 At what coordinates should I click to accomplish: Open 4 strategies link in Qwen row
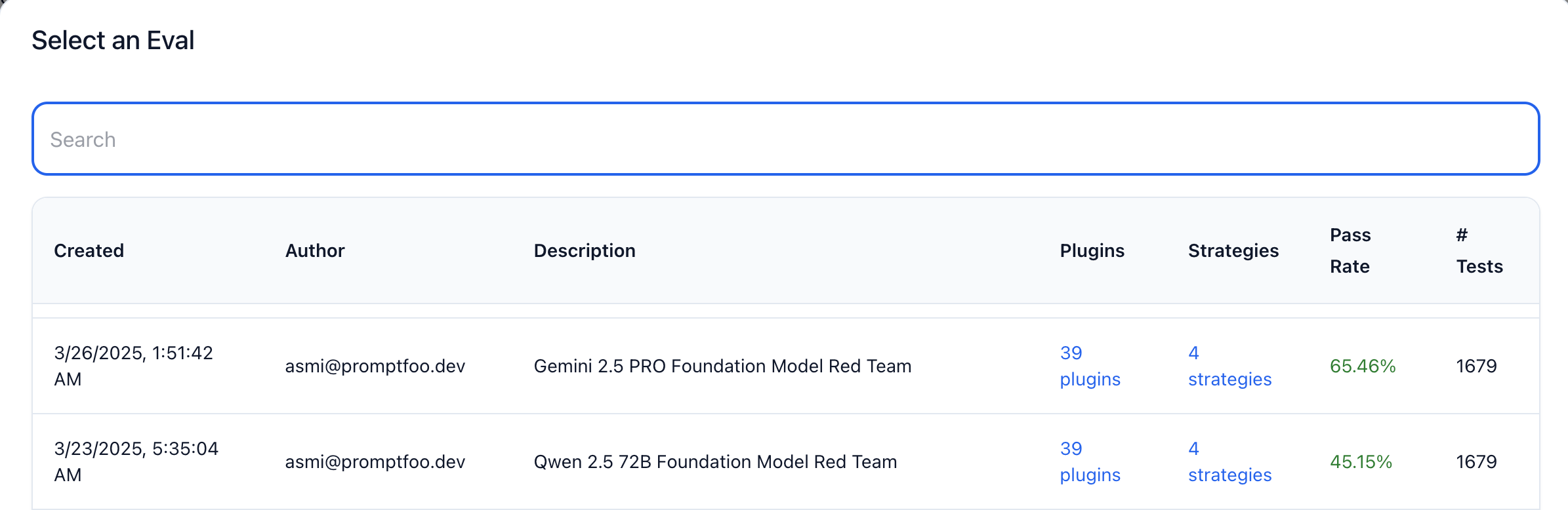coord(1229,461)
